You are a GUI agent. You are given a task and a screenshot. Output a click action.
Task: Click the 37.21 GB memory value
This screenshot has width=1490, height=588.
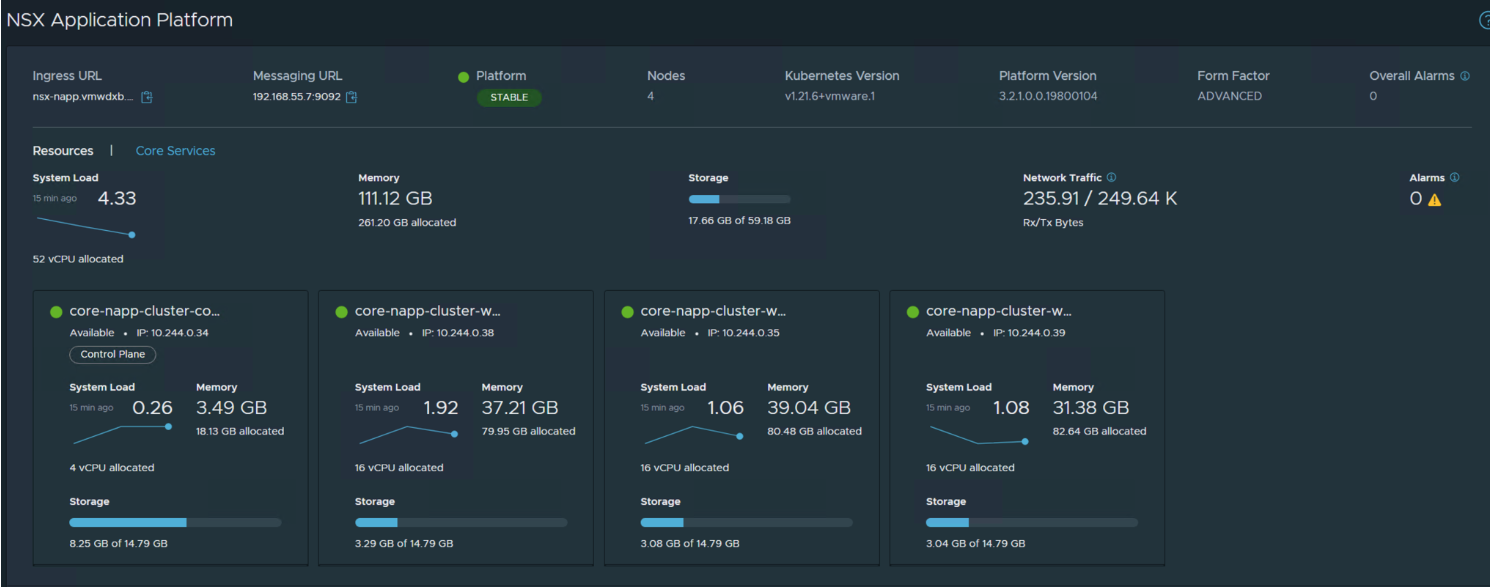[x=520, y=408]
